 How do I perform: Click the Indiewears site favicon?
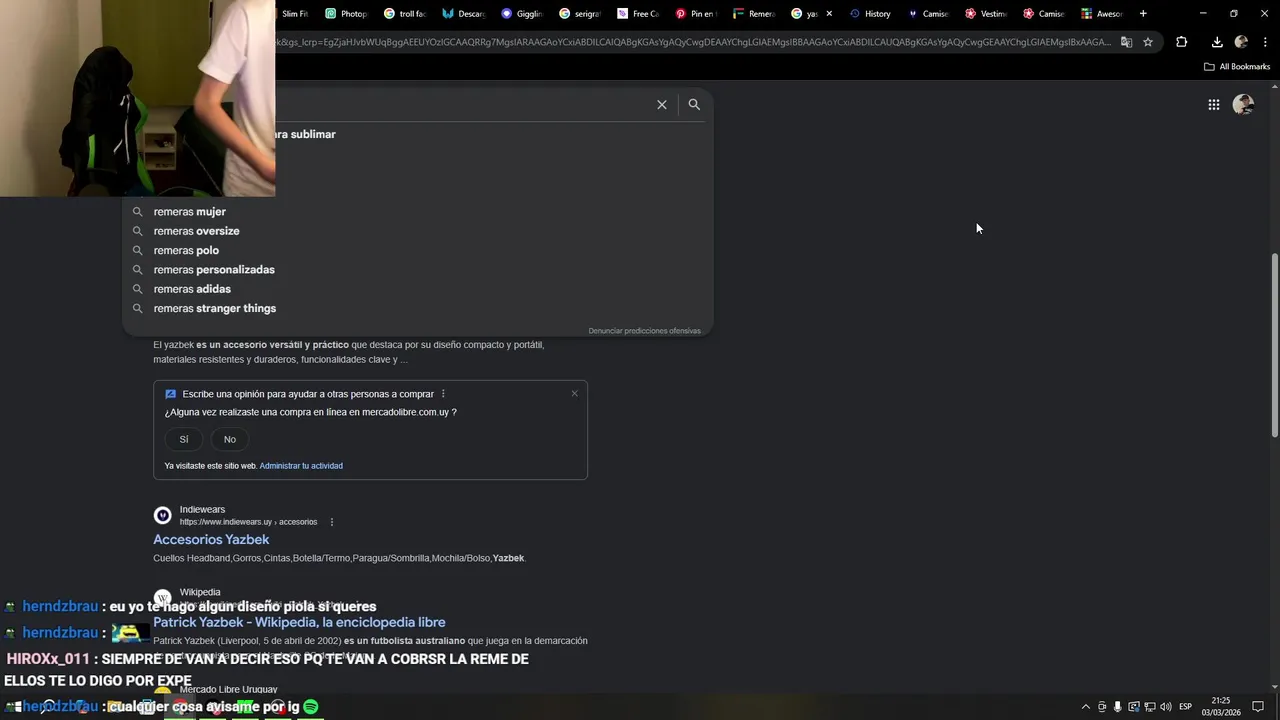tap(162, 515)
